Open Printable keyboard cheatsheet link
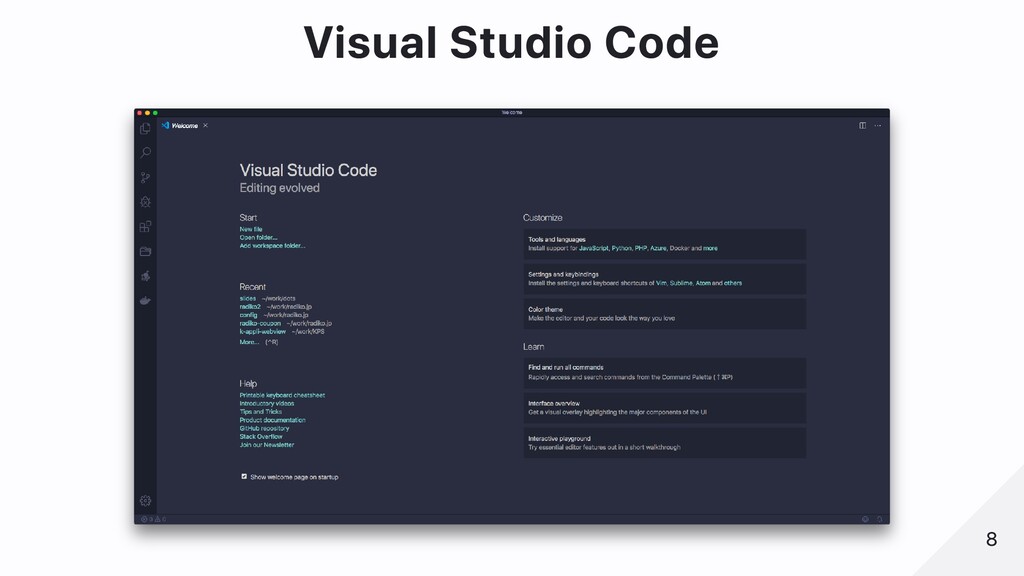The width and height of the screenshot is (1024, 576). coord(282,395)
